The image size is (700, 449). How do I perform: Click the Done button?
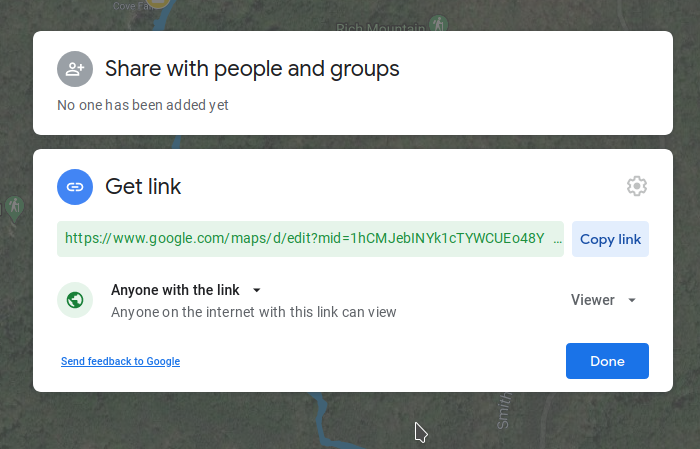point(607,361)
